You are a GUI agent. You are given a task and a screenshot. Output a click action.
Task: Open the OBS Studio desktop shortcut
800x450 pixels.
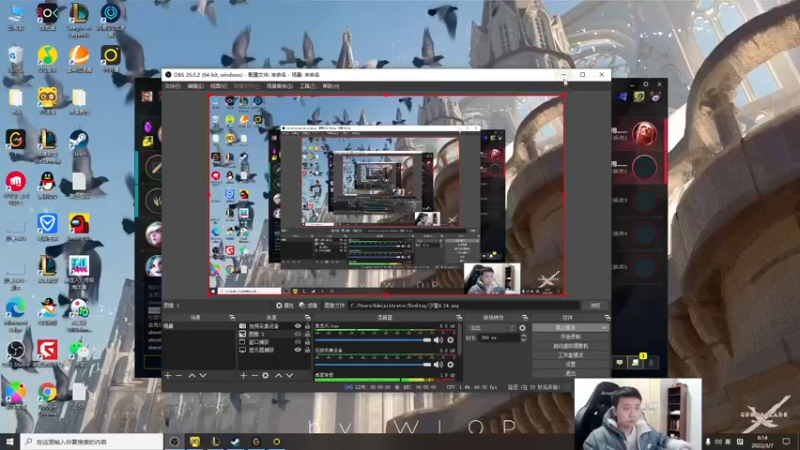16,353
